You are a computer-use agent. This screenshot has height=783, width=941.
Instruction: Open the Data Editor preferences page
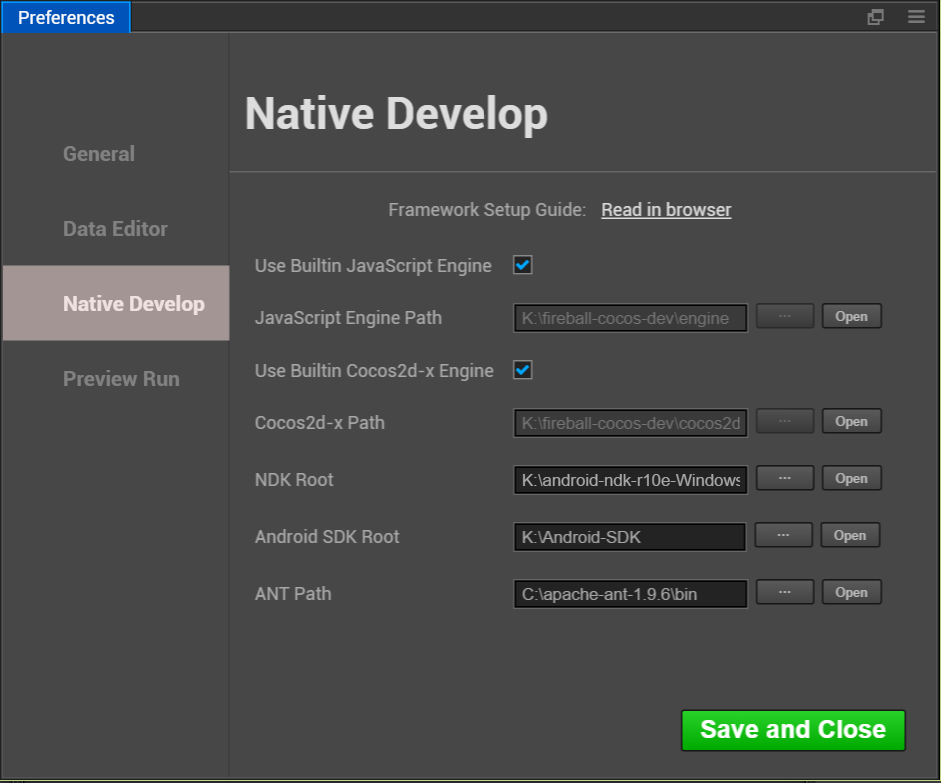coord(115,228)
